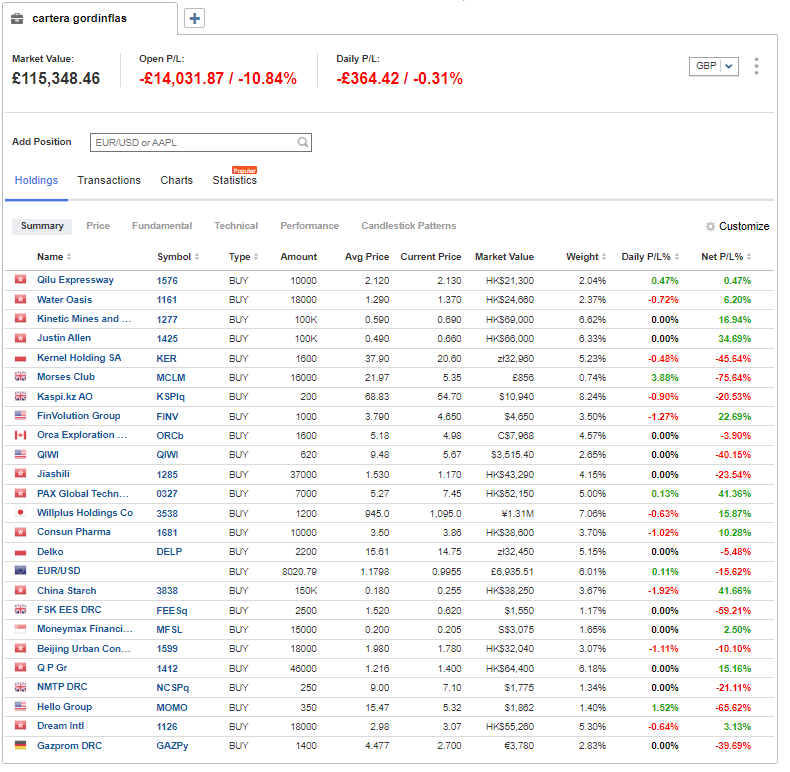Click symbol 1576 link
790x772 pixels.
pyautogui.click(x=167, y=281)
